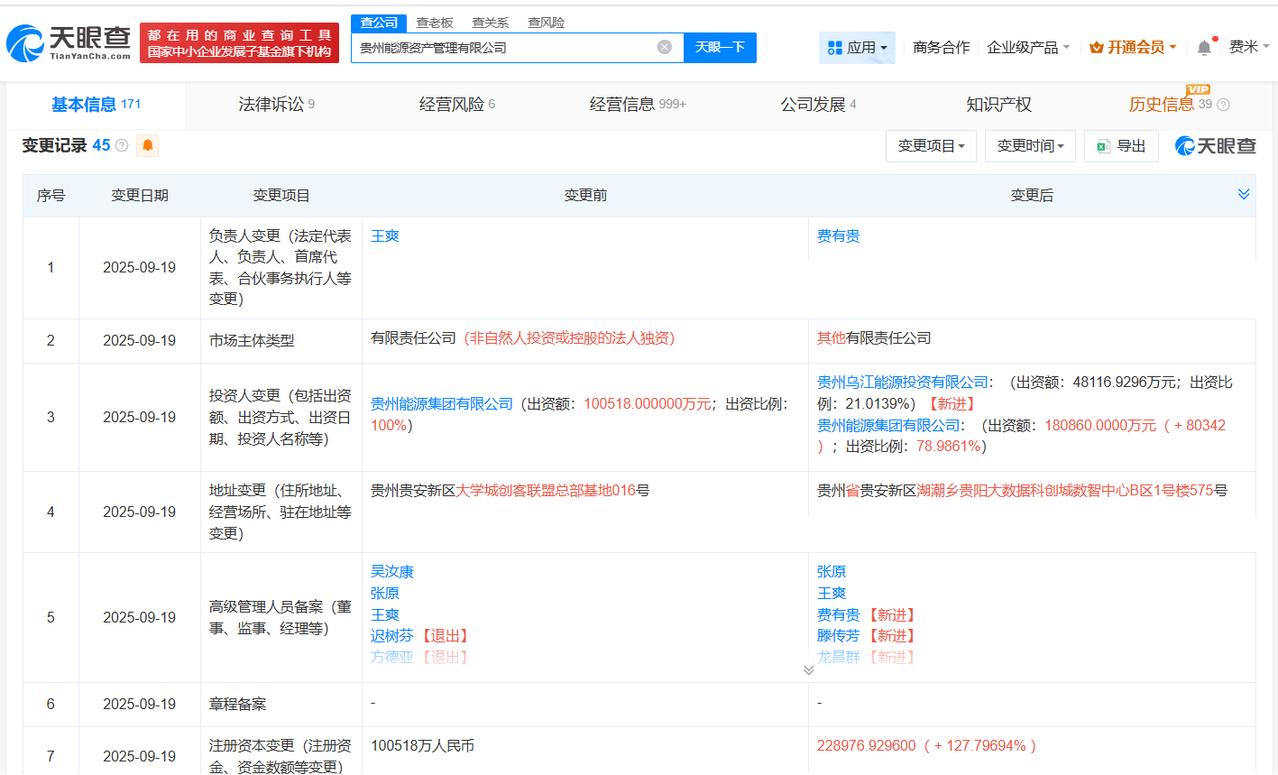Click the 天眼一下 search button

click(x=720, y=47)
